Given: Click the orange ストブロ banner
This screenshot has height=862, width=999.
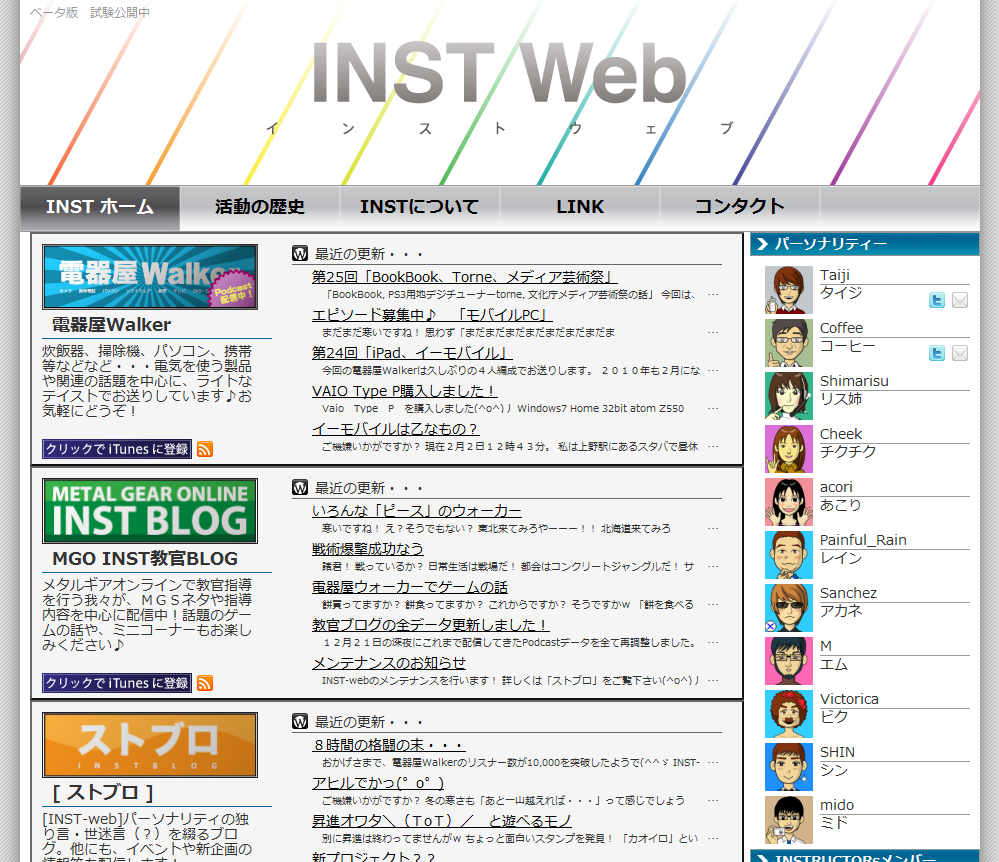Looking at the screenshot, I should coord(150,744).
